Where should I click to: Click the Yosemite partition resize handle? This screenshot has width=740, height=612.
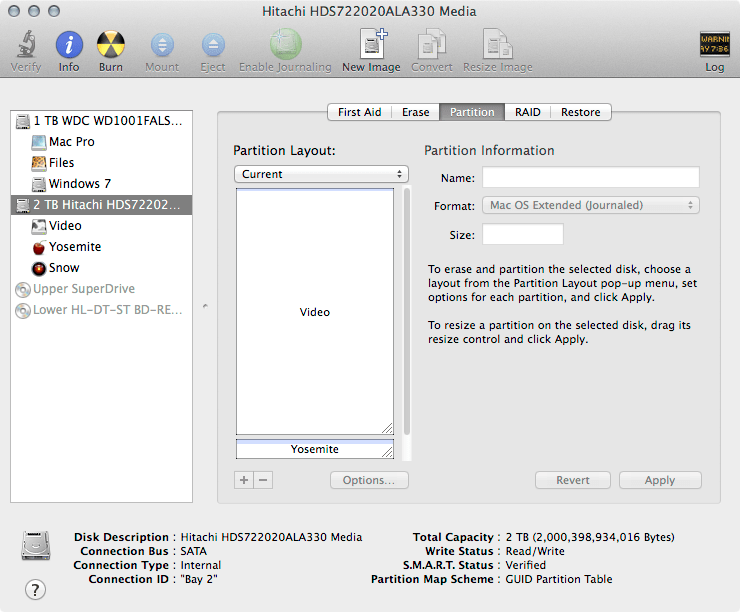point(387,453)
